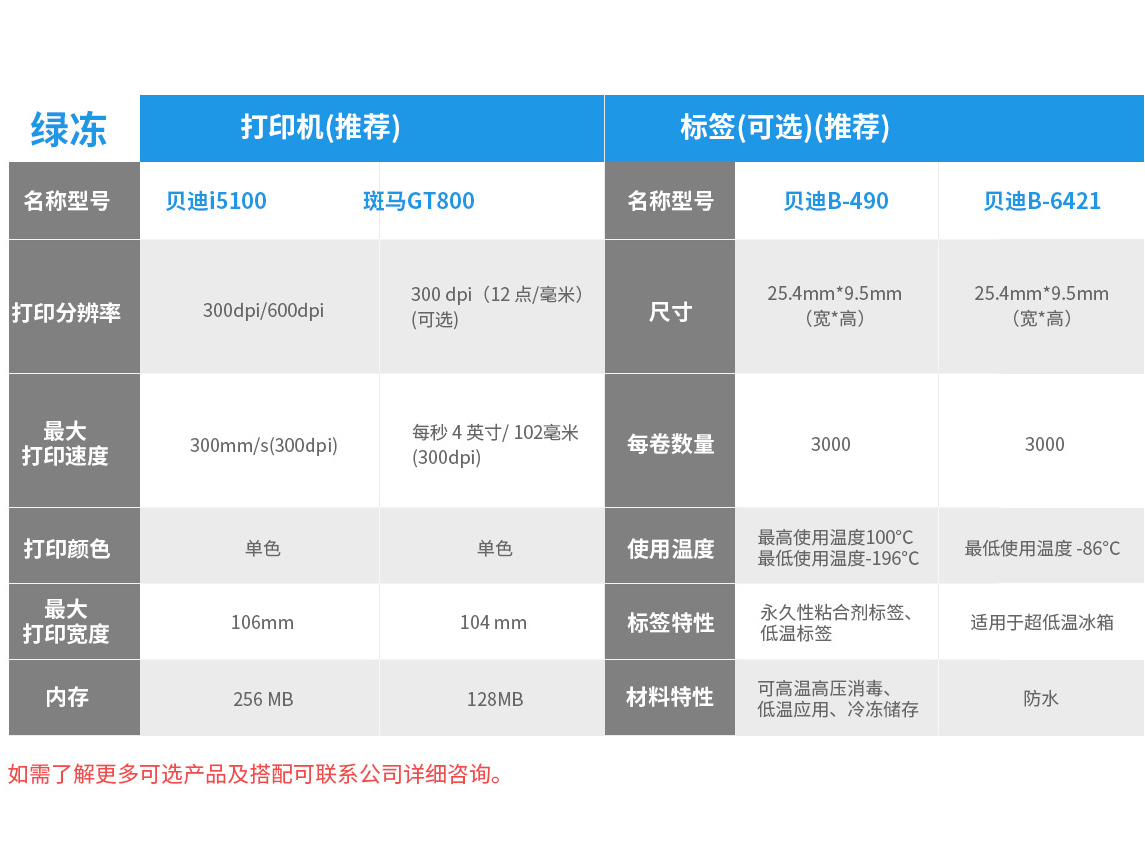Open the 贝迪i5100 printer model link
The height and width of the screenshot is (868, 1145).
pyautogui.click(x=216, y=201)
